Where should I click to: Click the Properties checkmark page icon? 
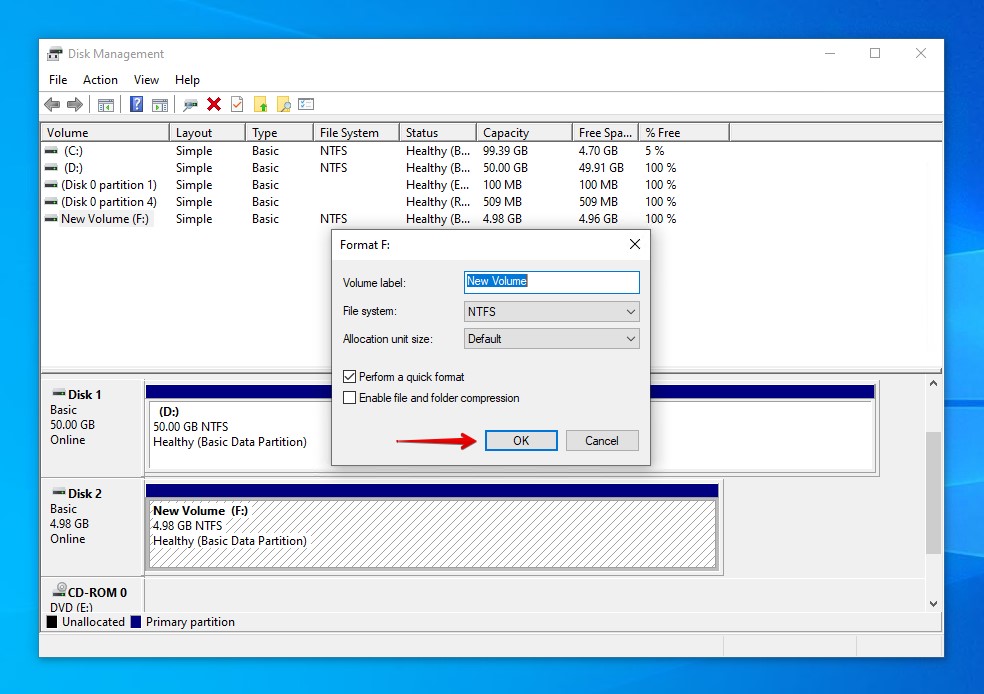pyautogui.click(x=237, y=104)
